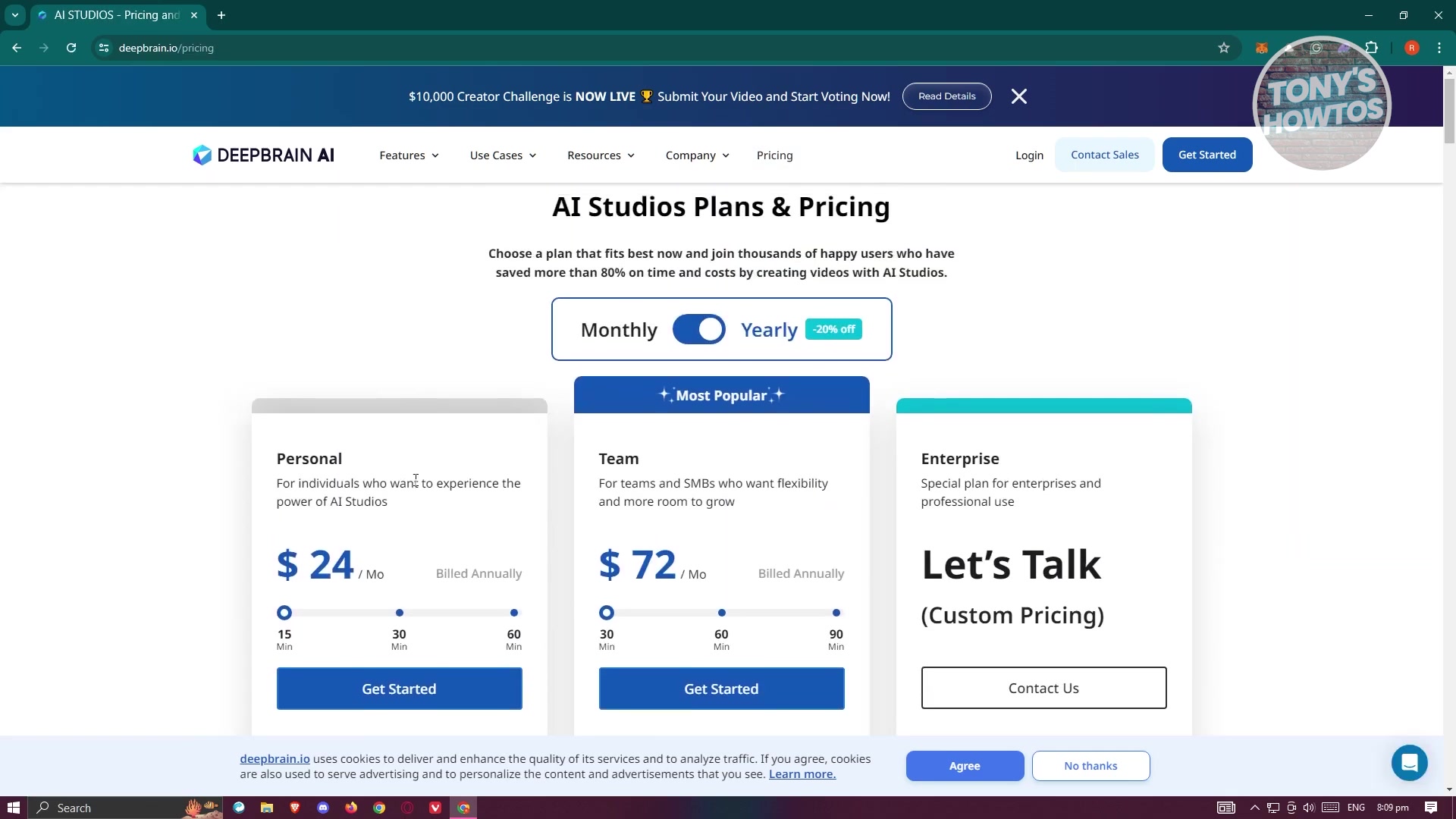Open Opera browser from the taskbar
Screen dimensions: 1456x819
tap(407, 808)
